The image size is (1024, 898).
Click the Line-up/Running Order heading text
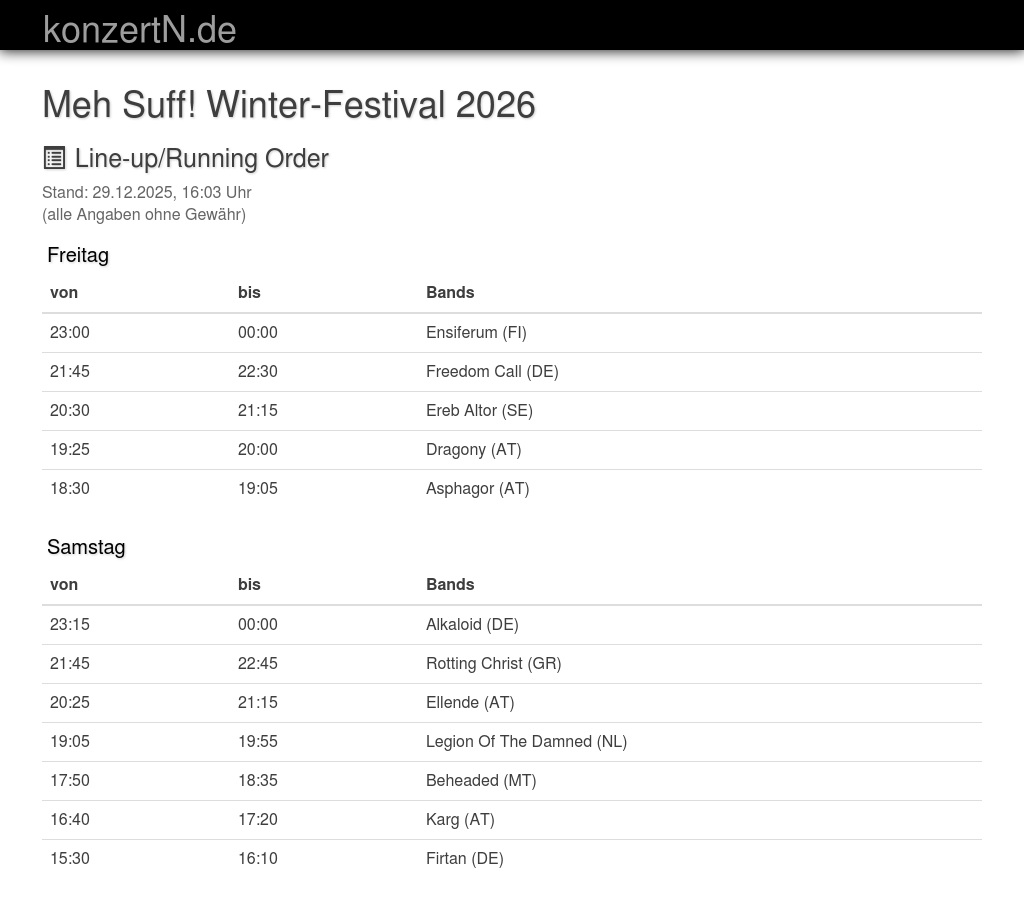click(201, 159)
